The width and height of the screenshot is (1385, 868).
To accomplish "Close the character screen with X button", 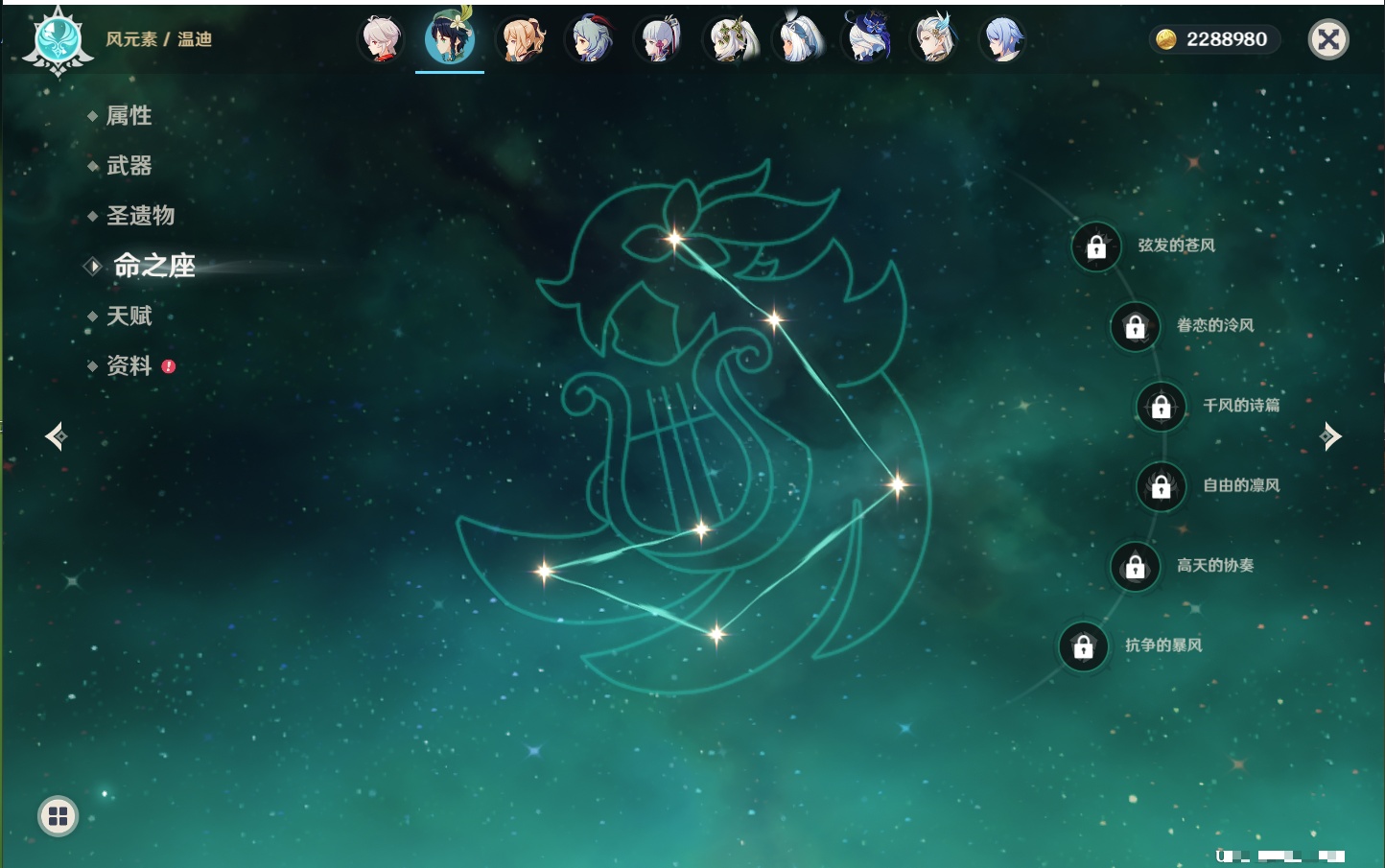I will coord(1328,39).
